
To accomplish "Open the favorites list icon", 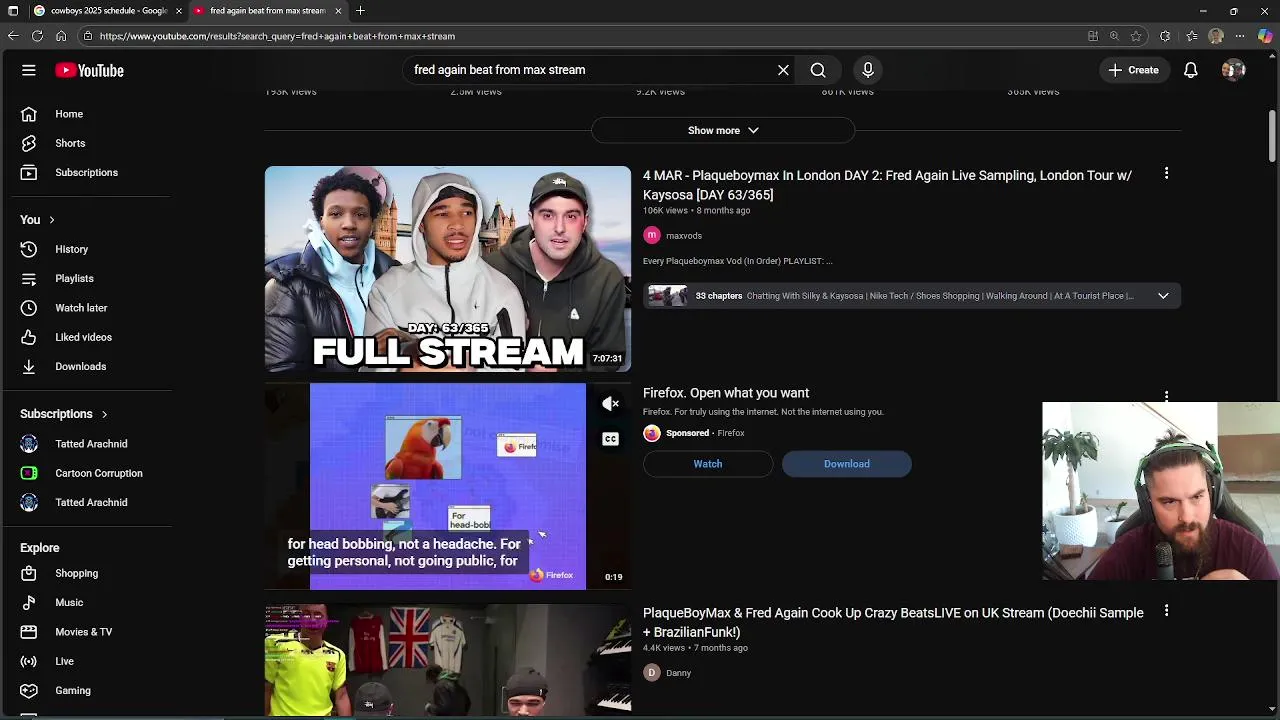I will [x=1192, y=36].
